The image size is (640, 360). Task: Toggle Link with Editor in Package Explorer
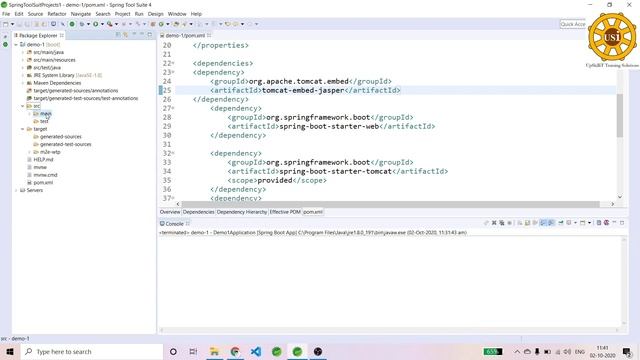[126, 35]
